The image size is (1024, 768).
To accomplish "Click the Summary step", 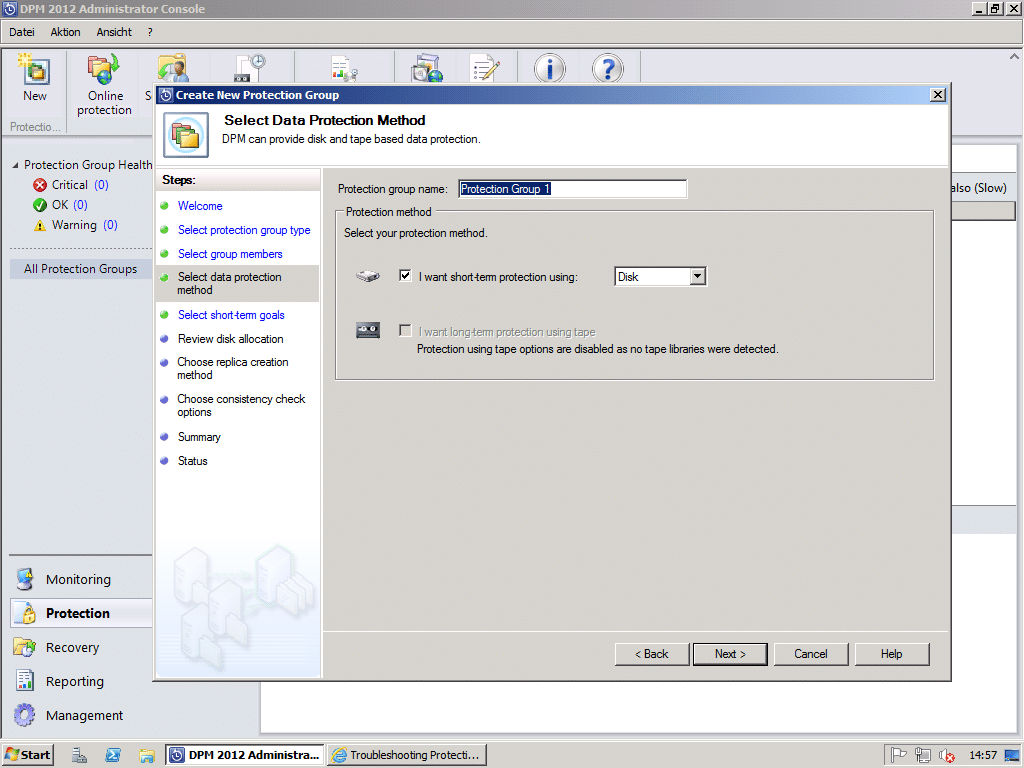I will pos(199,437).
